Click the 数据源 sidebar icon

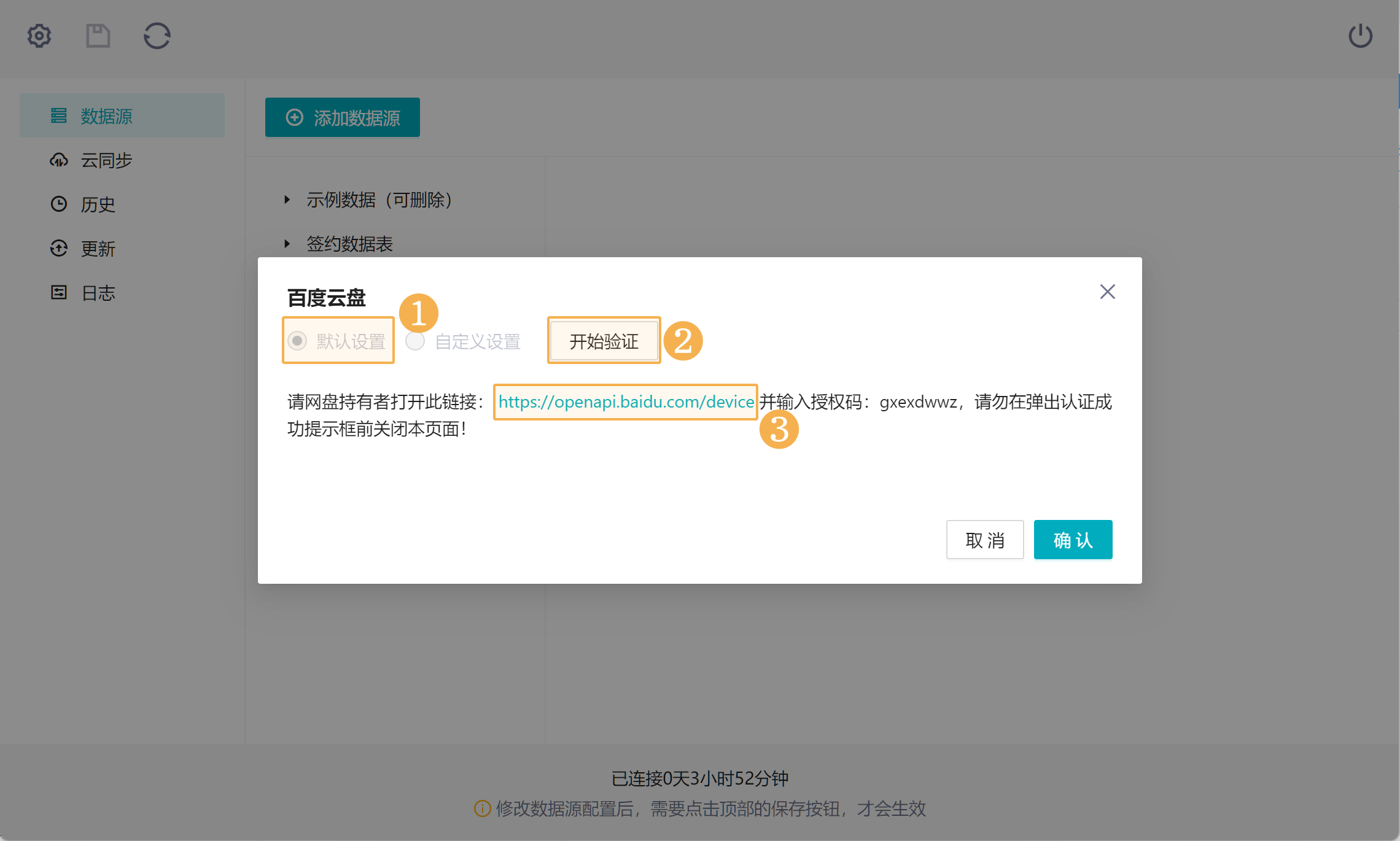(x=58, y=115)
